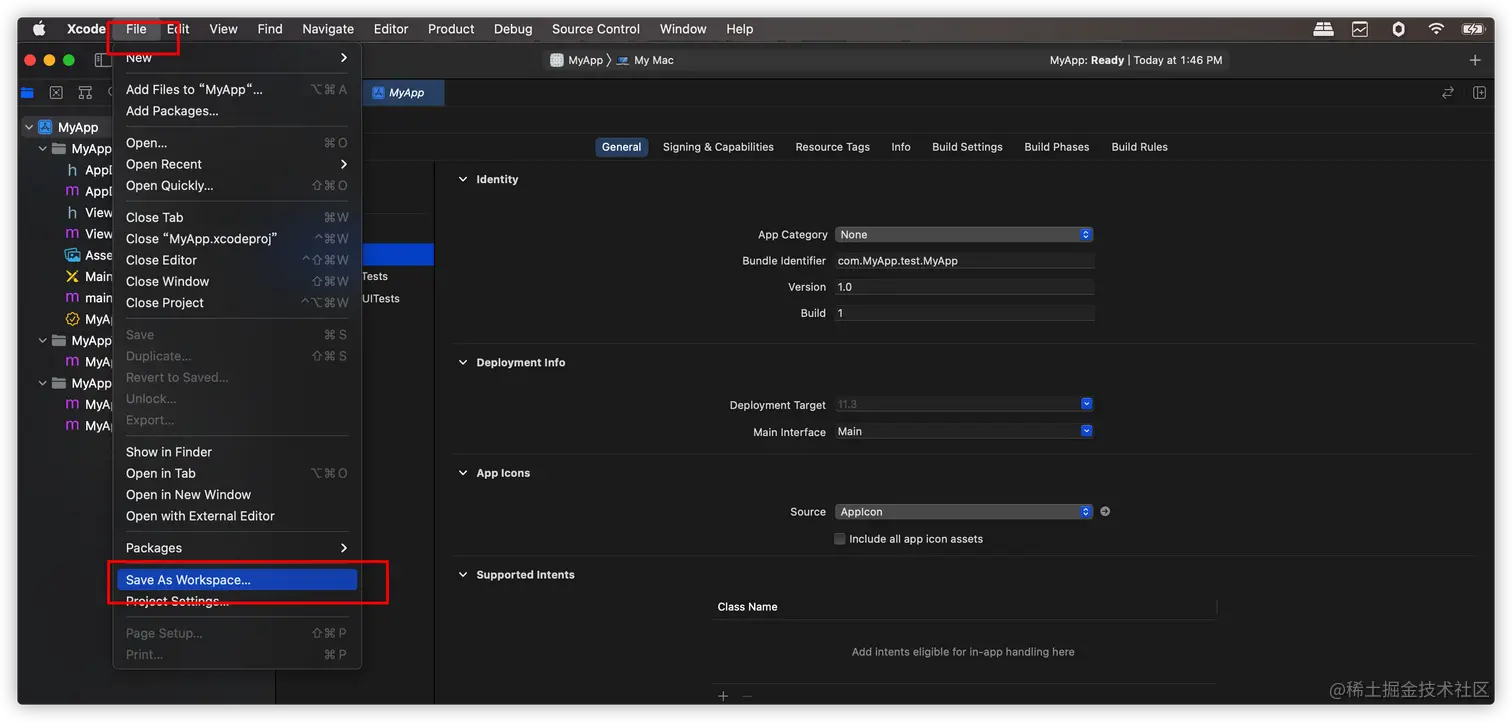Select the Main storyboard icon in navigator

72,276
